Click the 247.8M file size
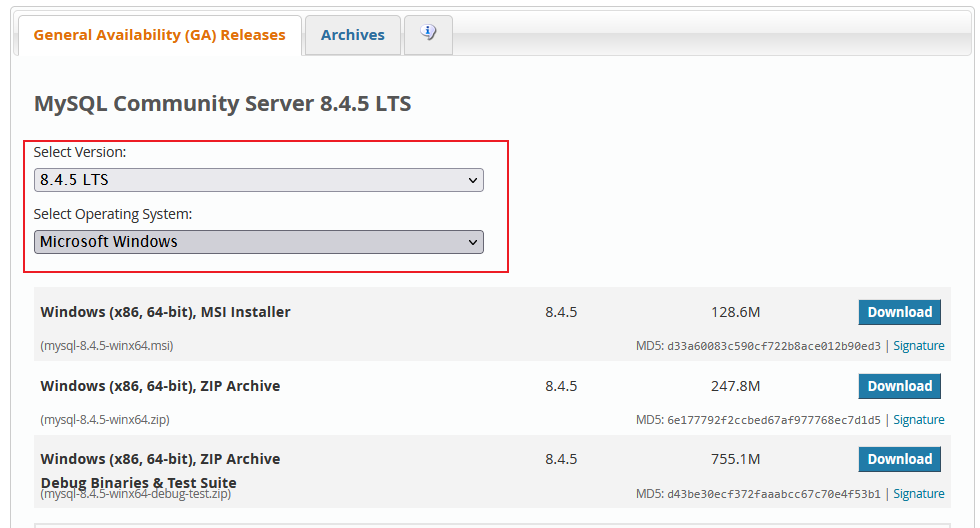The height and width of the screenshot is (528, 980). pyautogui.click(x=735, y=386)
